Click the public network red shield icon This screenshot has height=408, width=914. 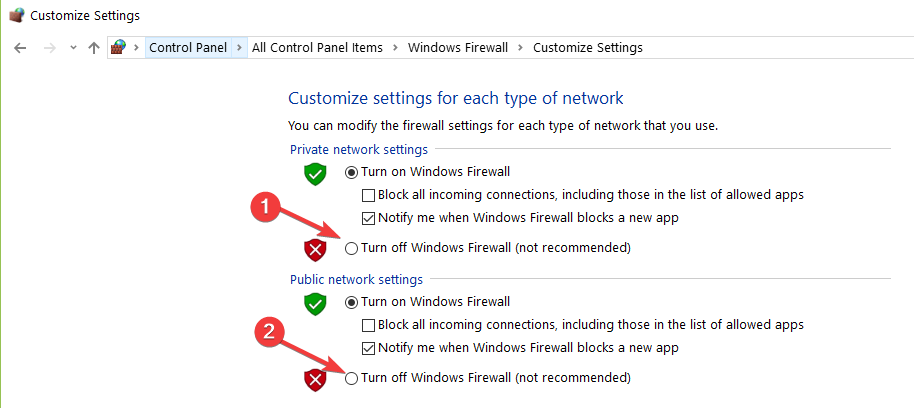pos(316,379)
